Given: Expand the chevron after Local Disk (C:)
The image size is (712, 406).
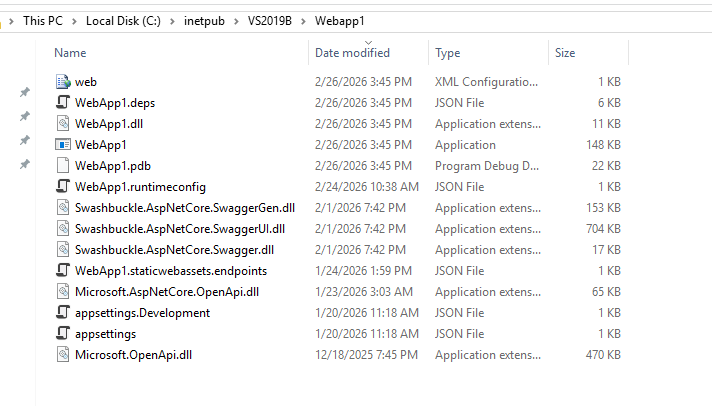Looking at the screenshot, I should pyautogui.click(x=172, y=21).
